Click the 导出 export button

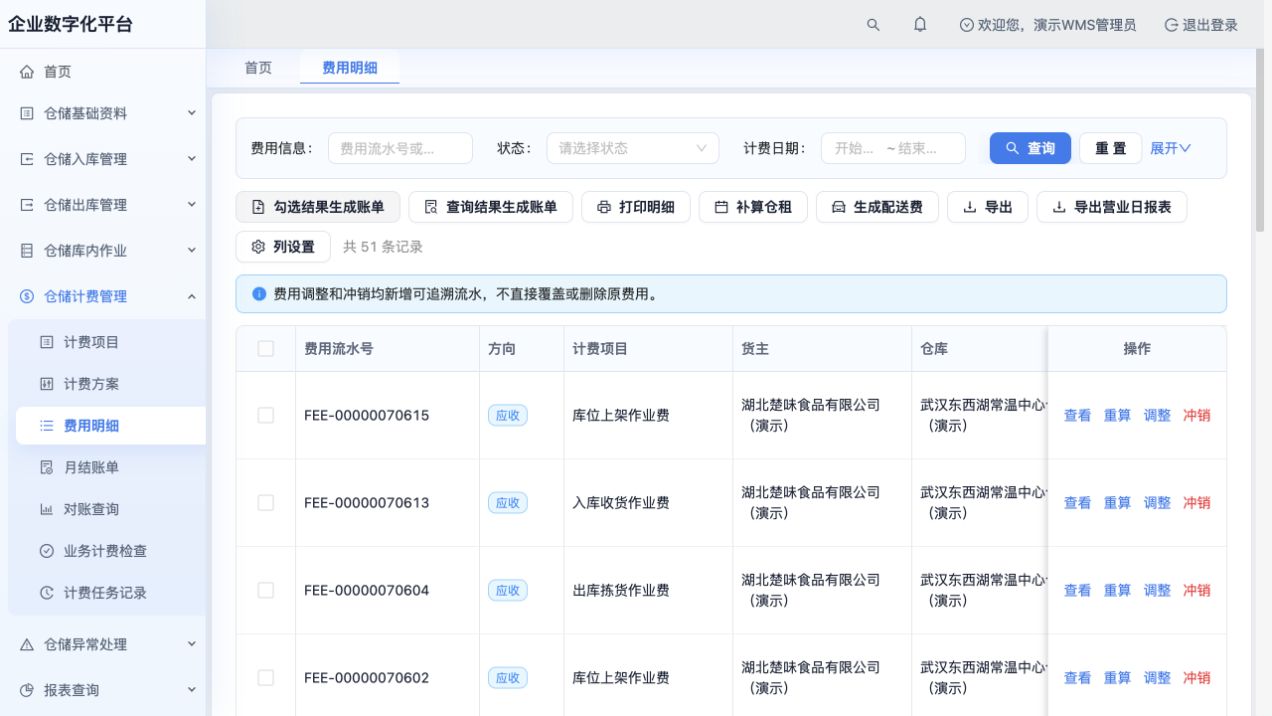988,207
